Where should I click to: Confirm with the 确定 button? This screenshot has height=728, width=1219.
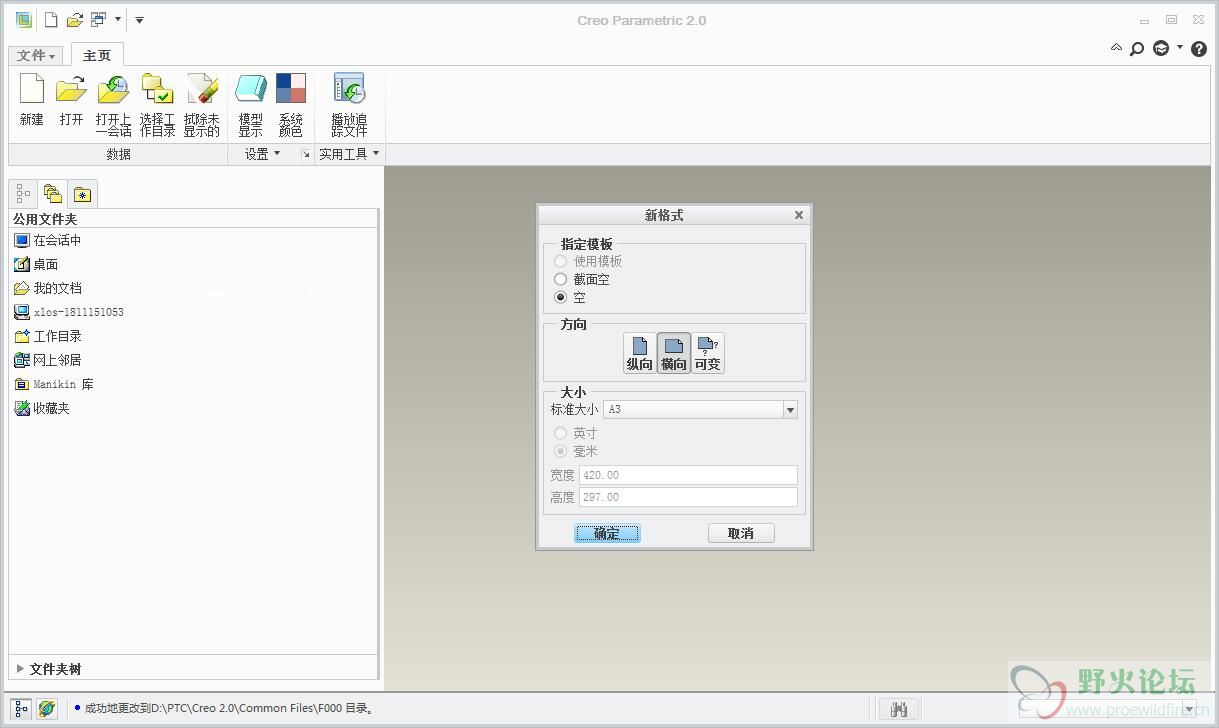(x=607, y=533)
